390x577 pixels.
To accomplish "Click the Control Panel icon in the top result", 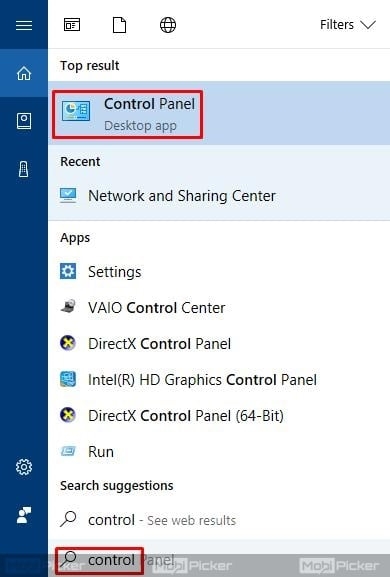I will pos(76,111).
